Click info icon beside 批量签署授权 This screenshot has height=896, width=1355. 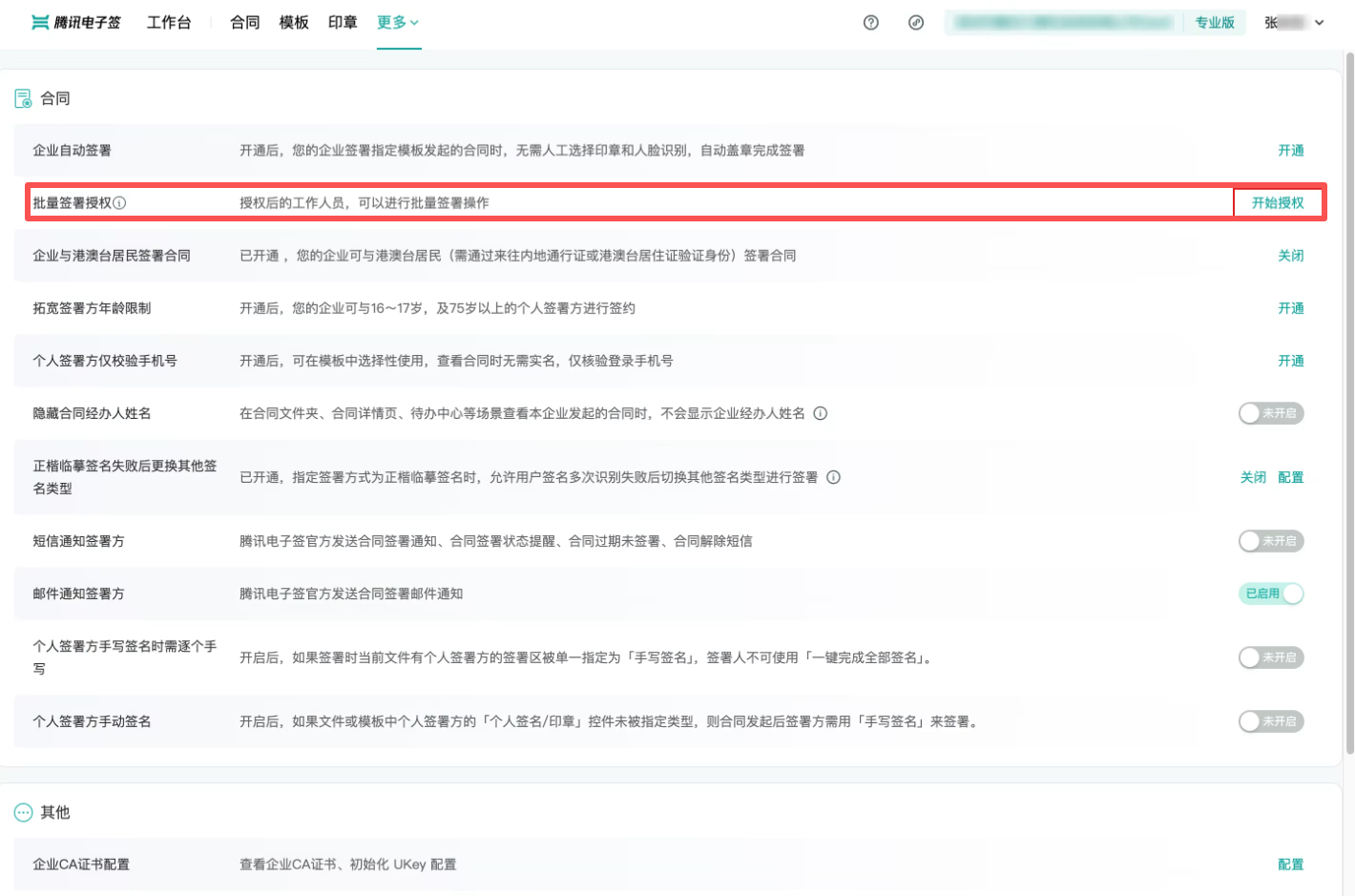click(119, 203)
